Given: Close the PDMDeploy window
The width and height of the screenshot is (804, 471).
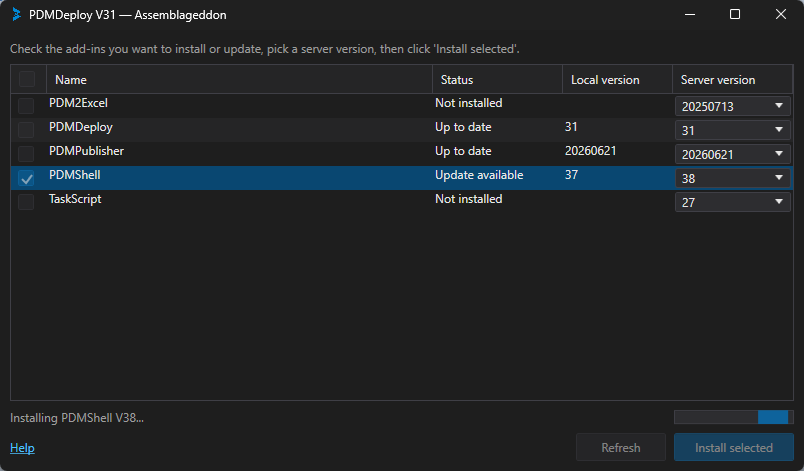Looking at the screenshot, I should click(780, 14).
